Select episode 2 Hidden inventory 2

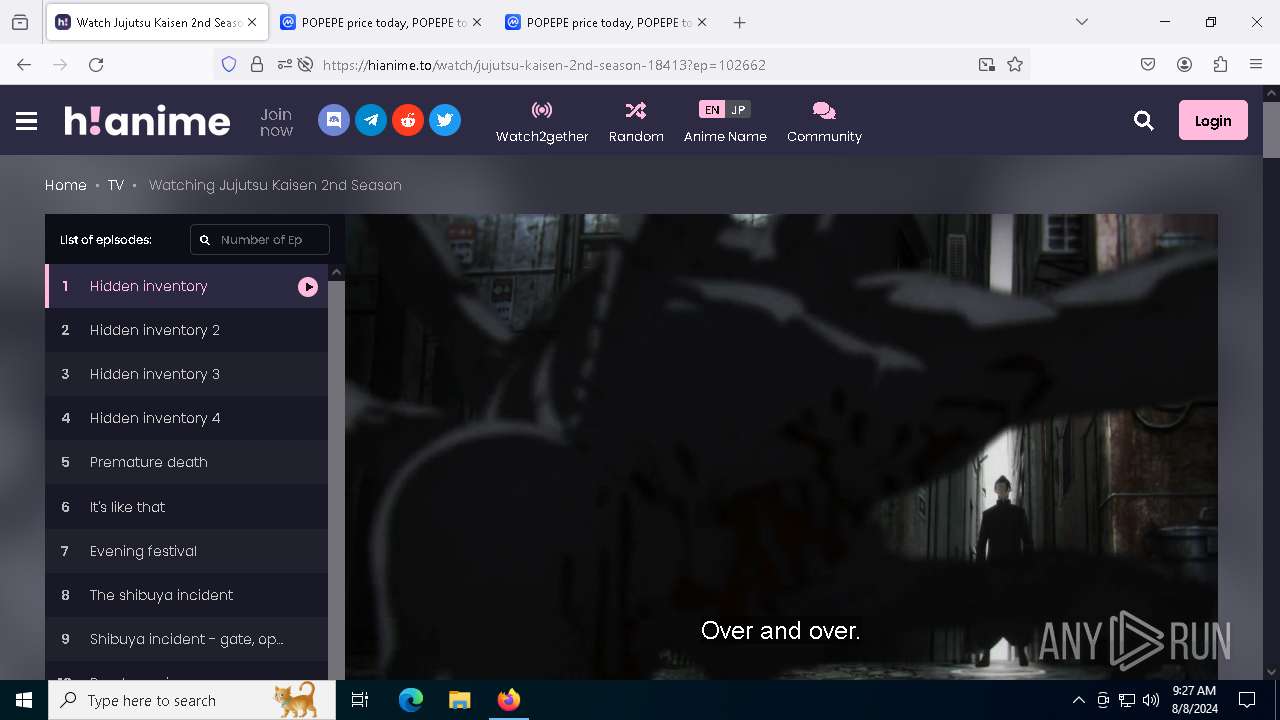coord(186,330)
